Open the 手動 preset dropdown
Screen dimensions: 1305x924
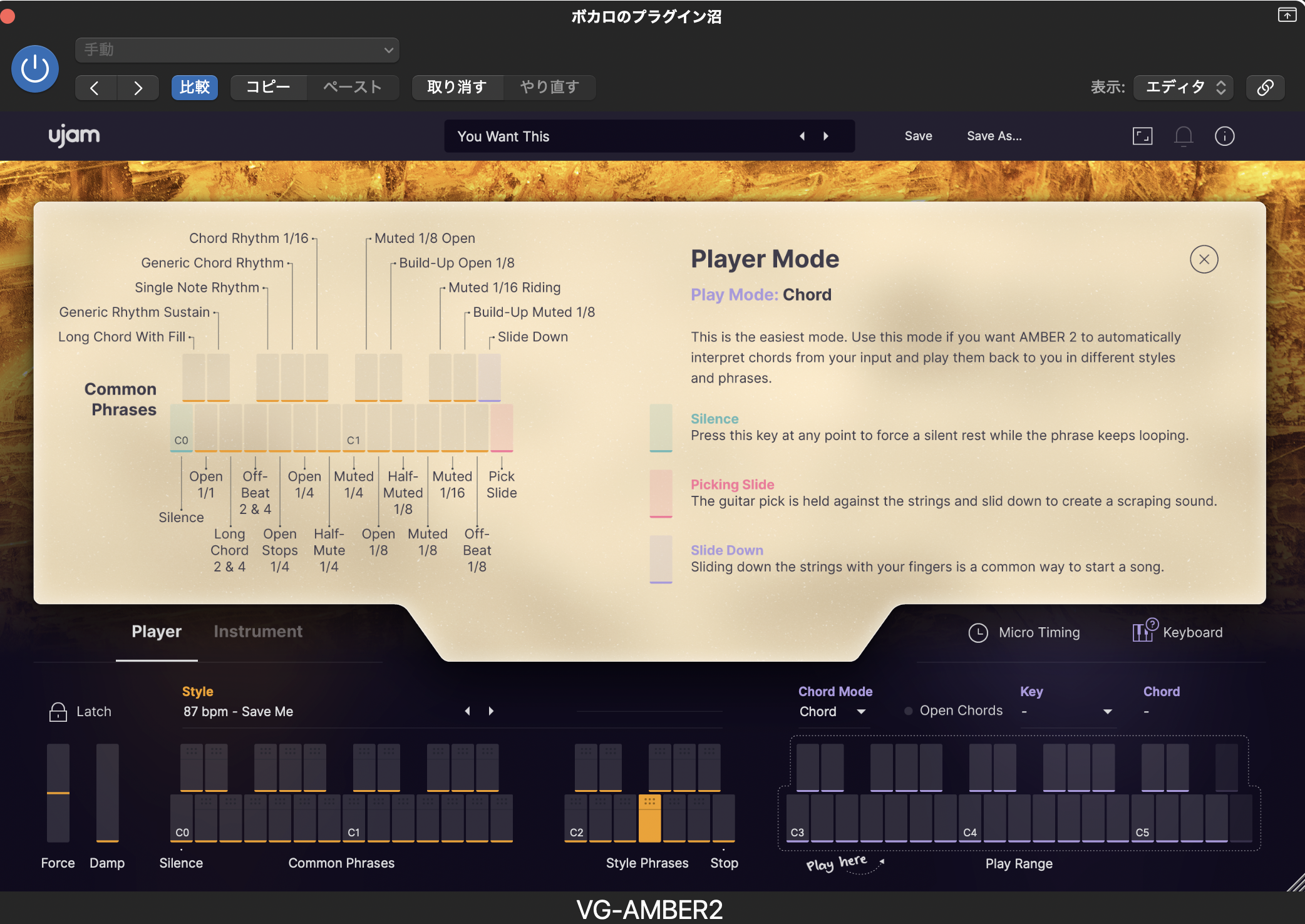[x=237, y=50]
